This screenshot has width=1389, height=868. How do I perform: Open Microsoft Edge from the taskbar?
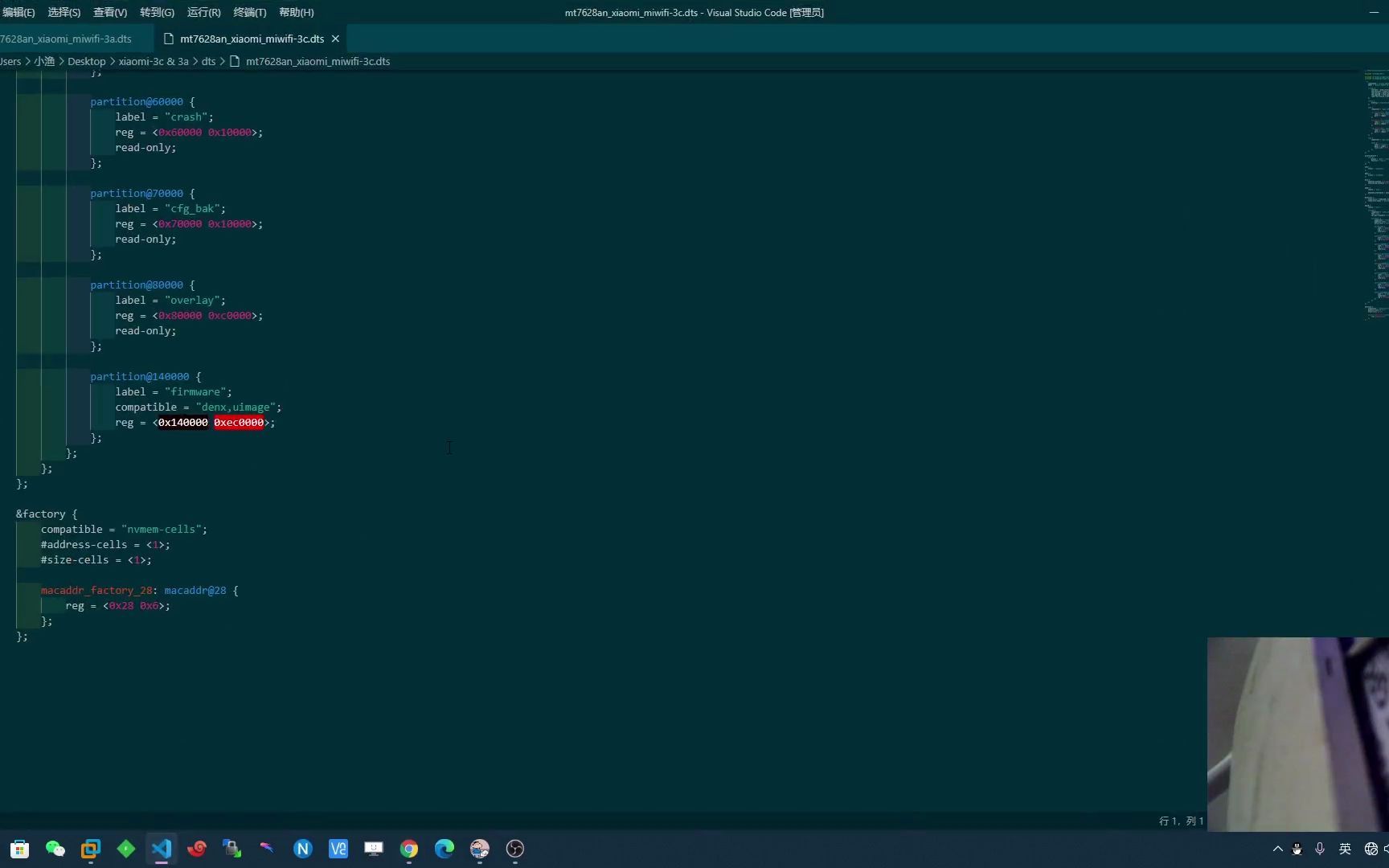(444, 850)
